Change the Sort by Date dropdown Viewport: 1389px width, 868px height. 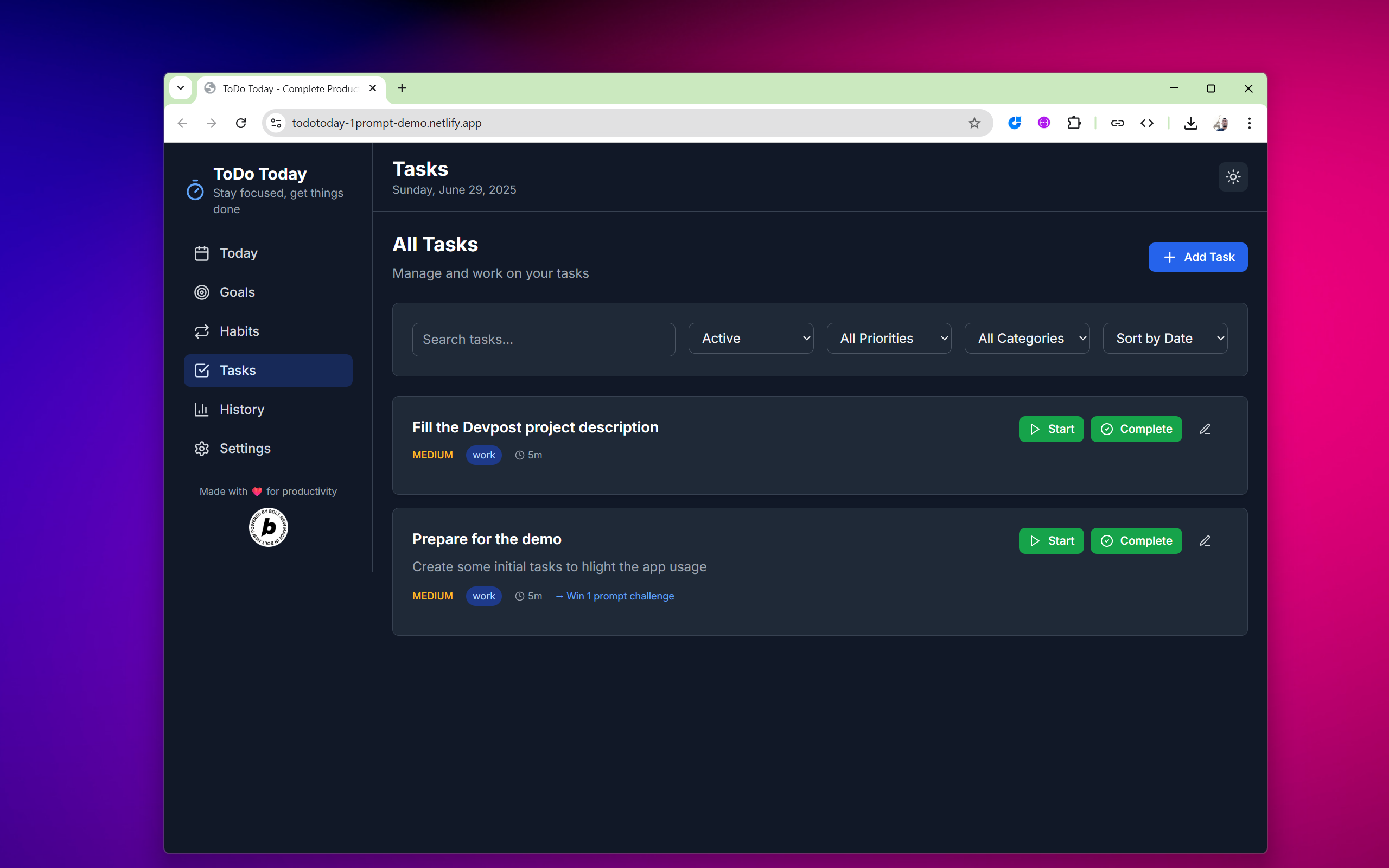point(1164,338)
